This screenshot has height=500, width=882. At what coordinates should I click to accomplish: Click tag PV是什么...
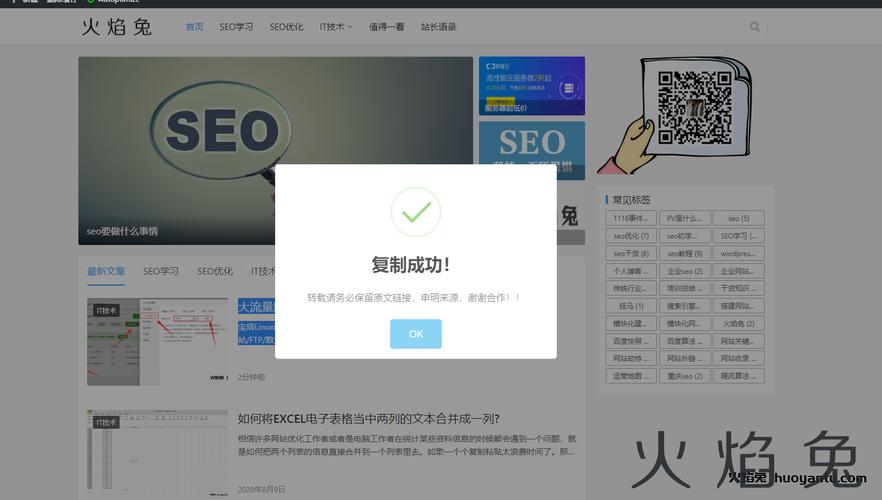click(685, 218)
